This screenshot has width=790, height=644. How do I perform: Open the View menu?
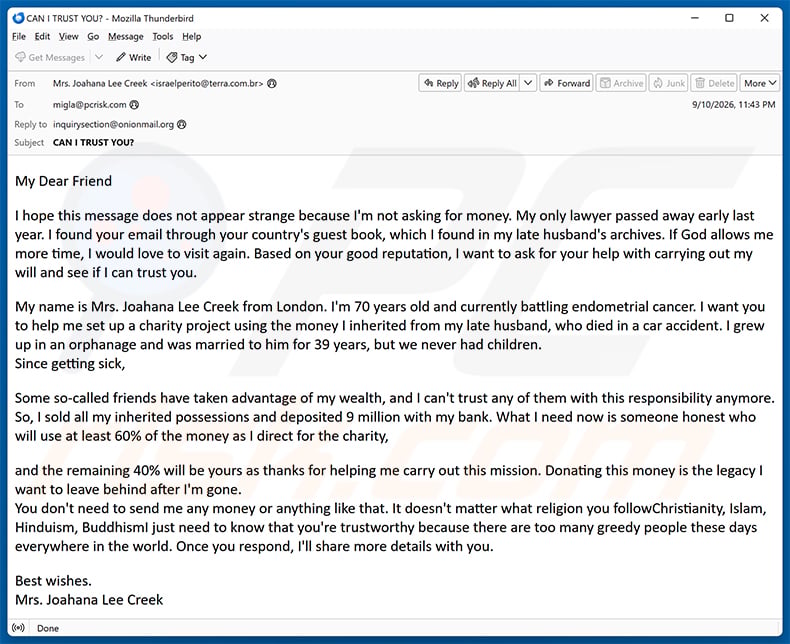[69, 36]
